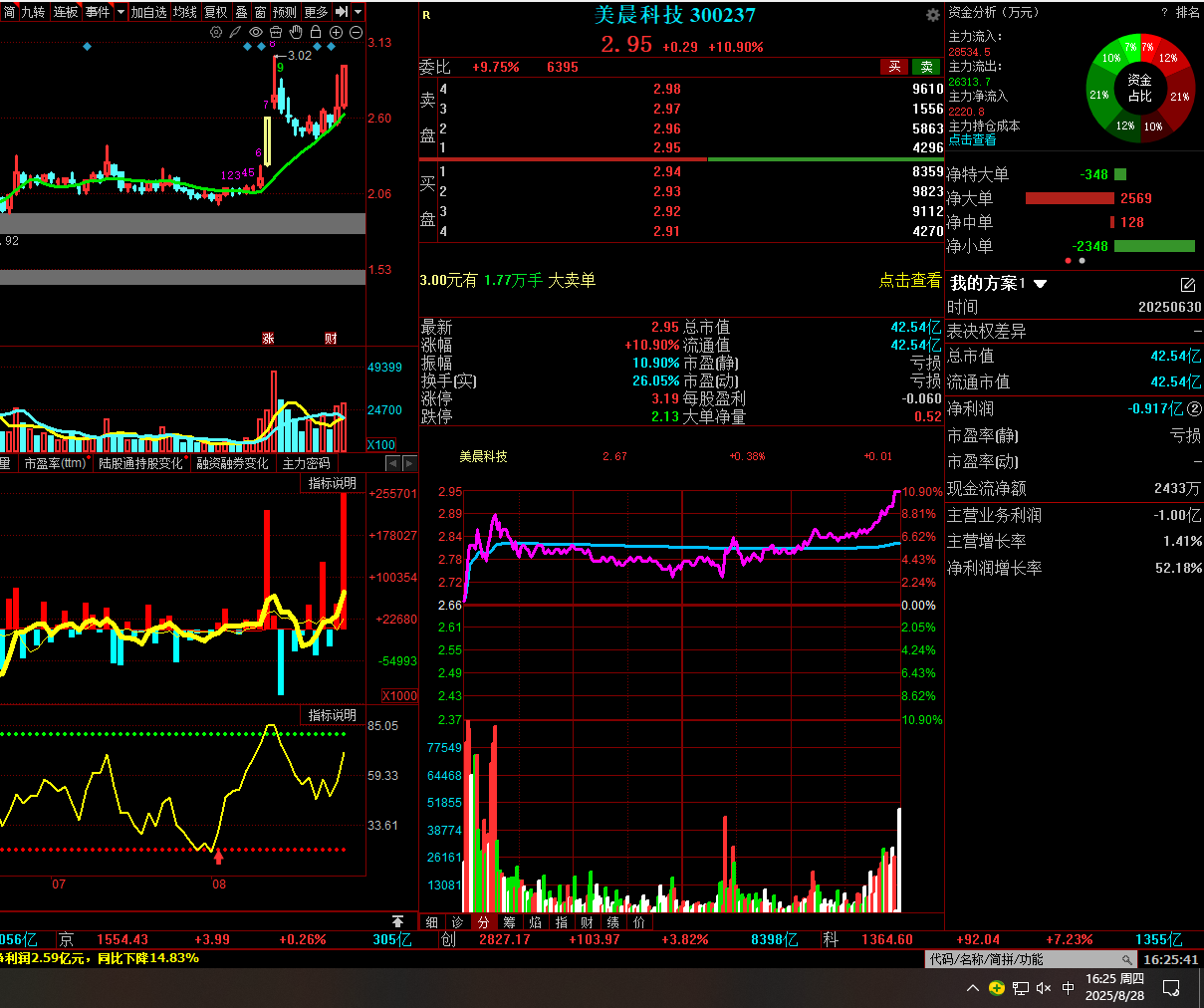Screen dimensions: 1204x1008
Task: Open the gear settings beside stock title
Action: [x=932, y=15]
